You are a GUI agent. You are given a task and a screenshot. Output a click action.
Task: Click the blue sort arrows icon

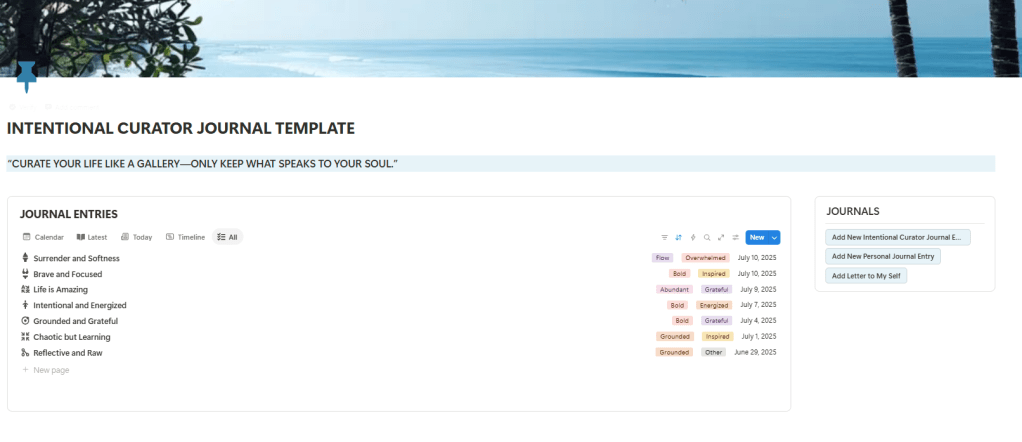tap(678, 237)
